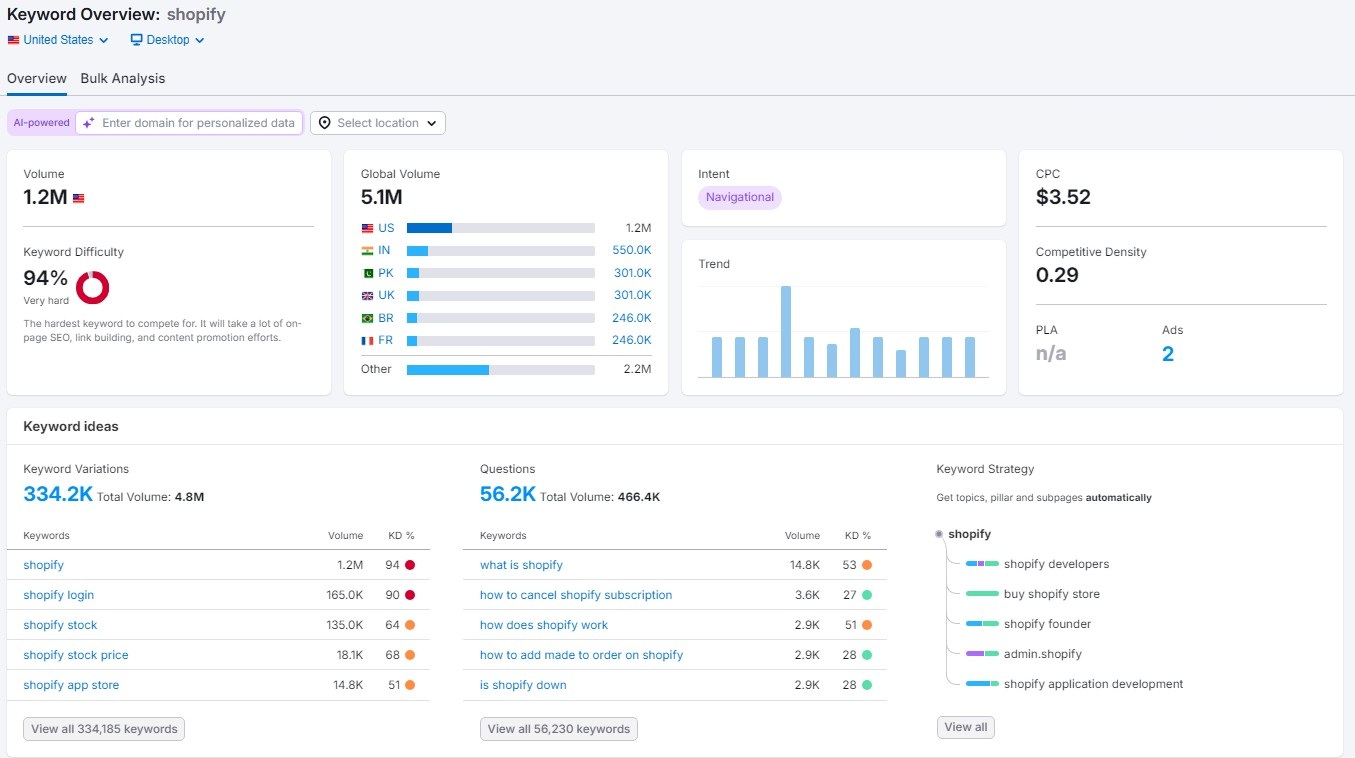Sort Questions table by KD % column header
The height and width of the screenshot is (758, 1355).
[858, 536]
